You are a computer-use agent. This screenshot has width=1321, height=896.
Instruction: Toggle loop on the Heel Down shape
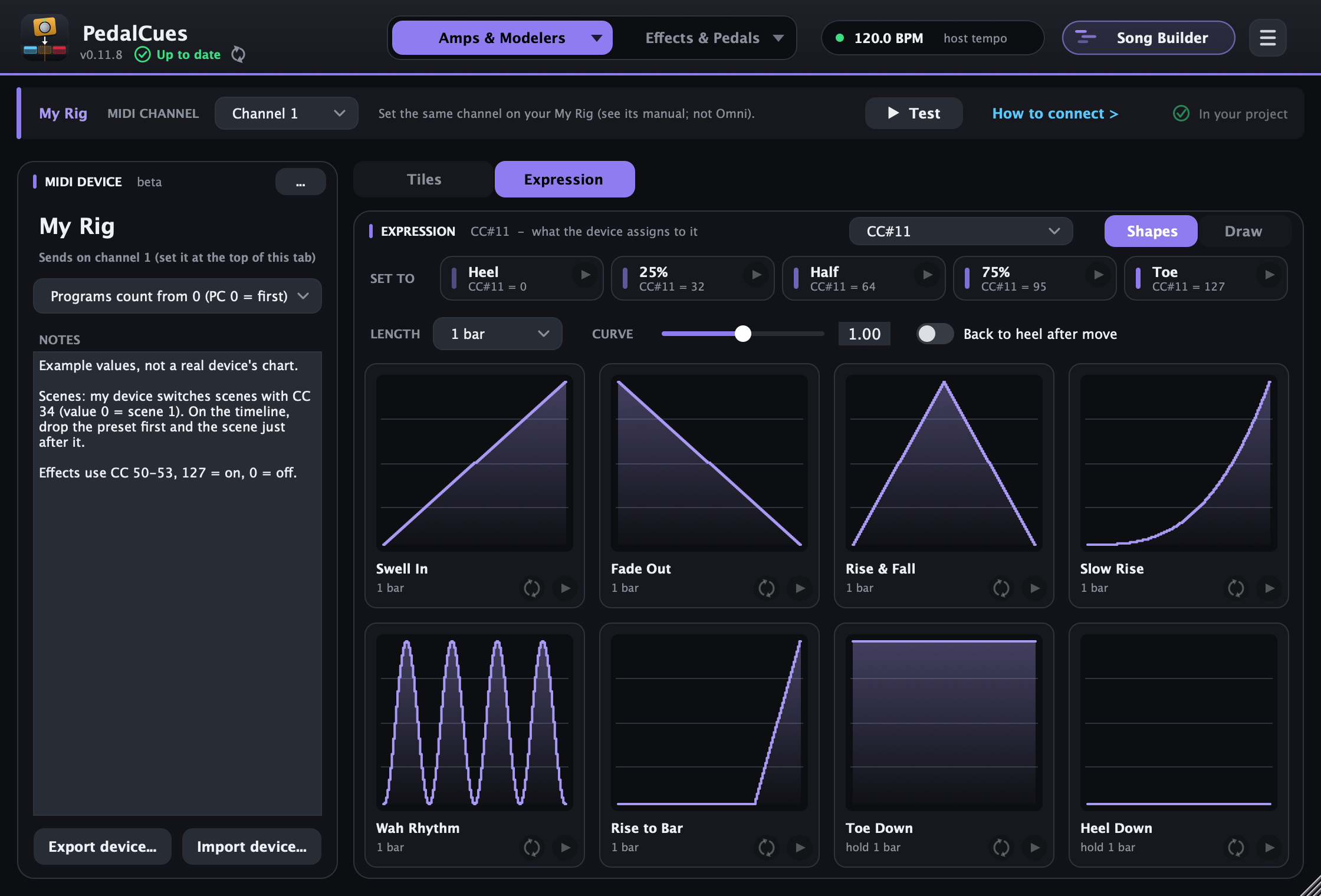1236,847
